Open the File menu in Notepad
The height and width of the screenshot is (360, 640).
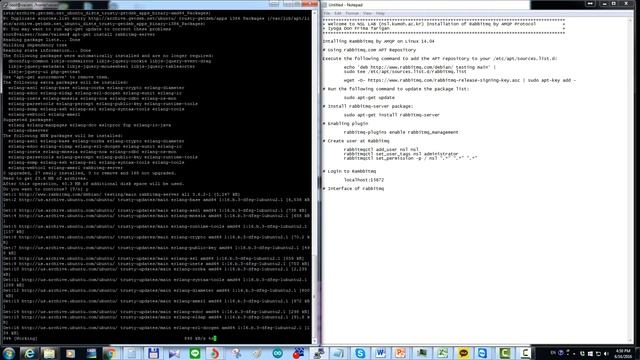327,13
